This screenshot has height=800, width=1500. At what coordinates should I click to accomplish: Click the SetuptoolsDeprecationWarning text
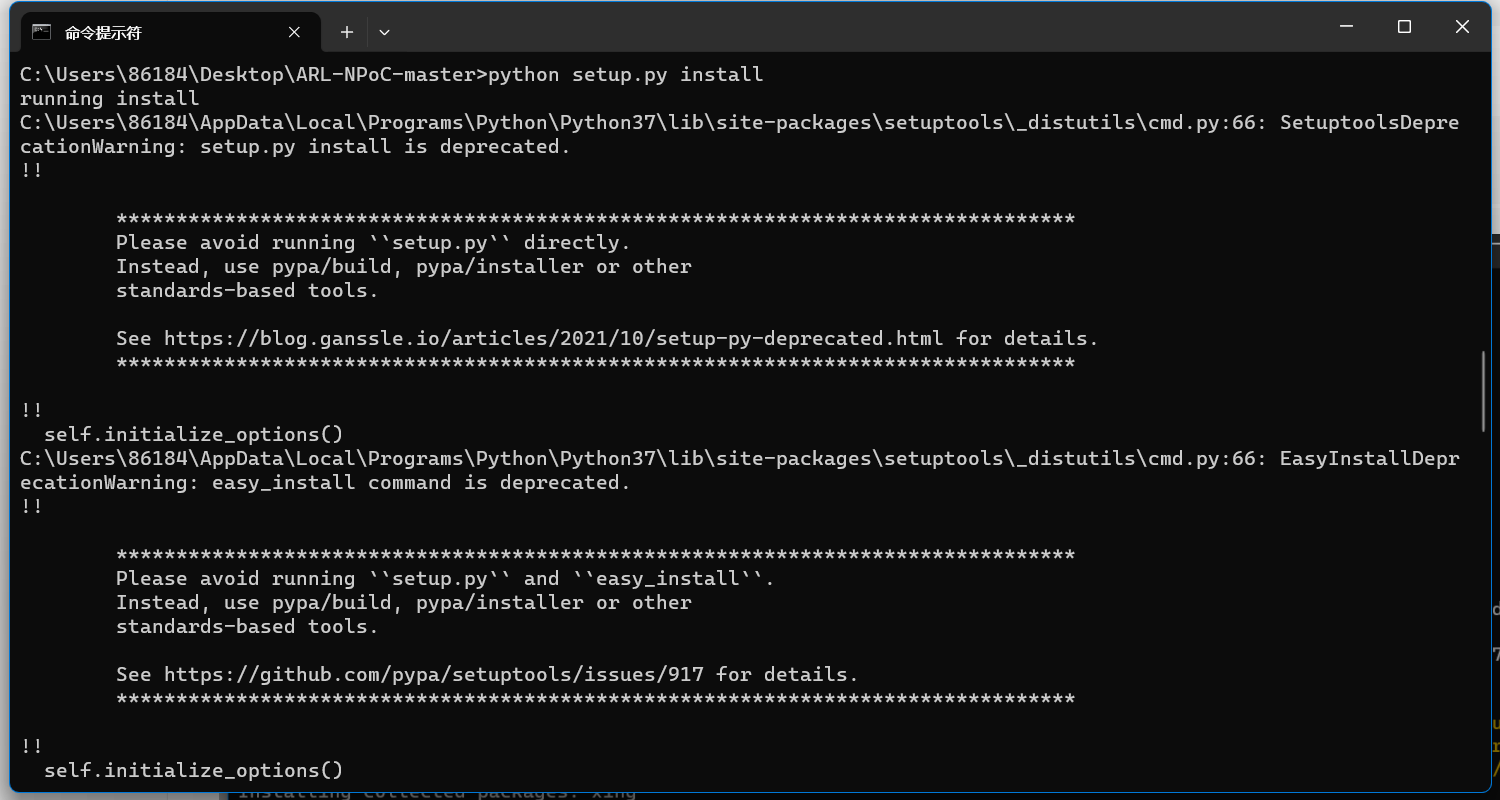(740, 135)
